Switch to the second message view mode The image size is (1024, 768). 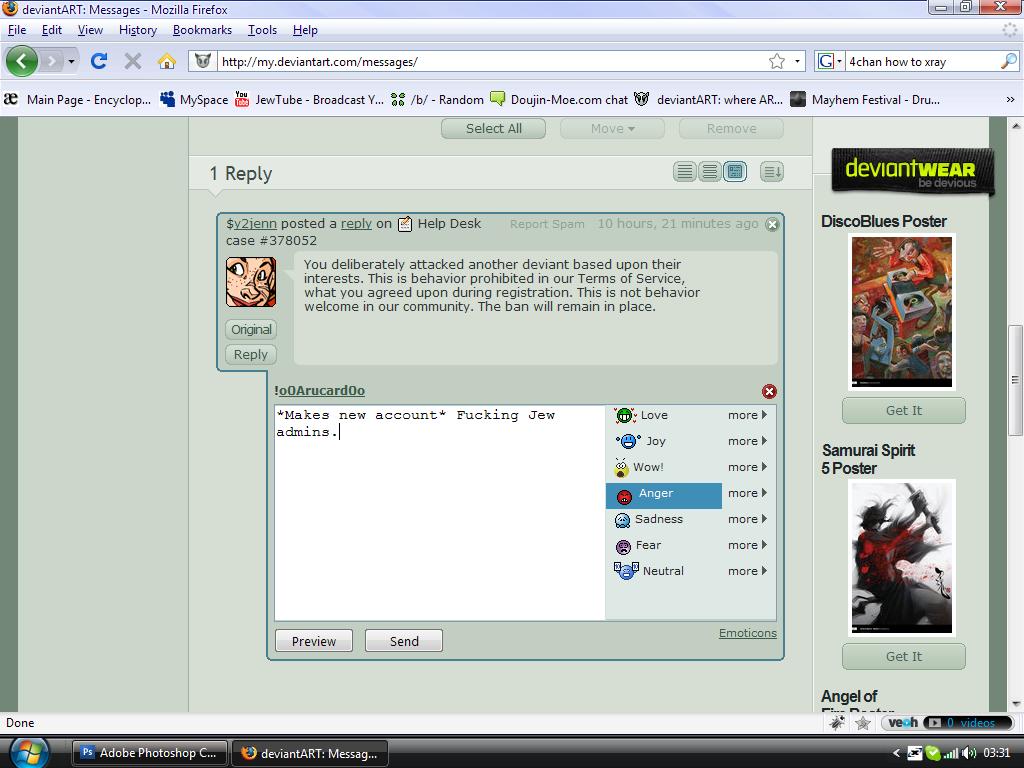[710, 172]
